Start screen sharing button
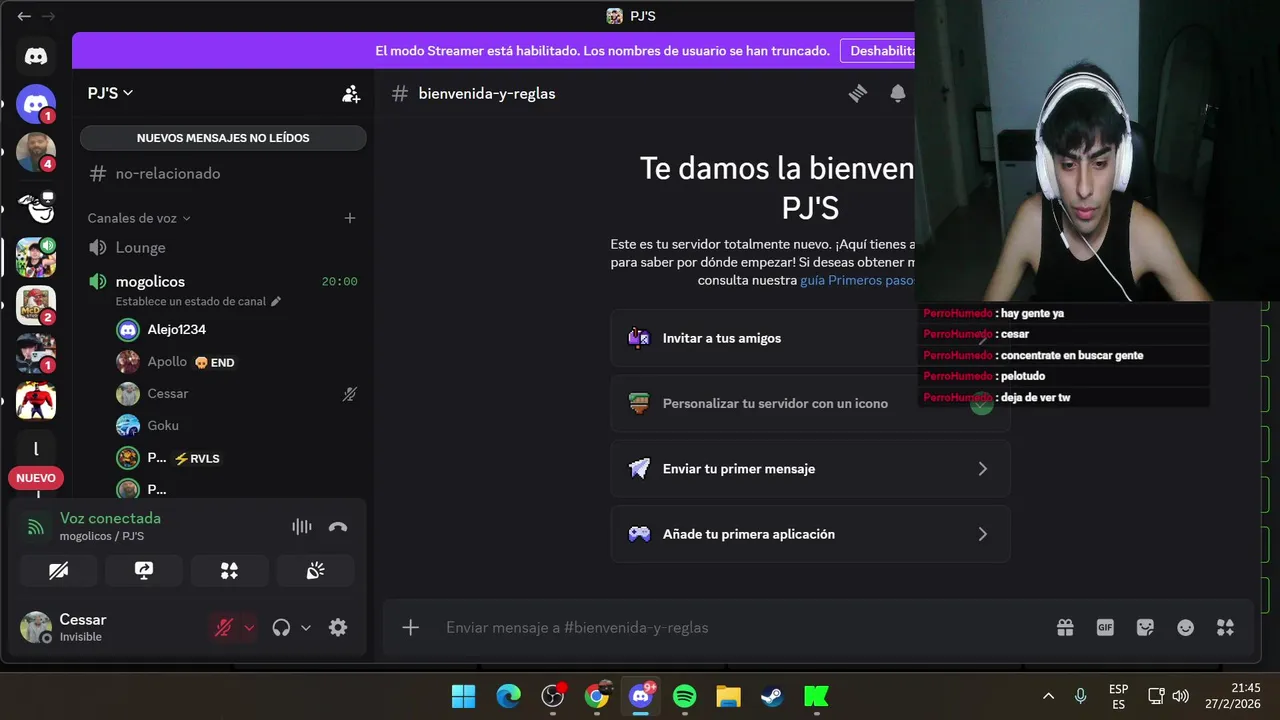Viewport: 1280px width, 720px height. tap(144, 570)
